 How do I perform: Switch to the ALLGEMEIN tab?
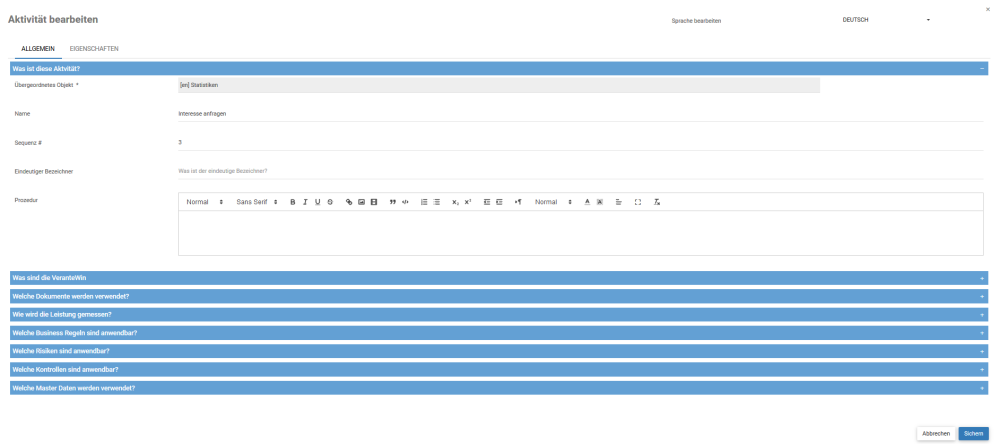pos(38,48)
